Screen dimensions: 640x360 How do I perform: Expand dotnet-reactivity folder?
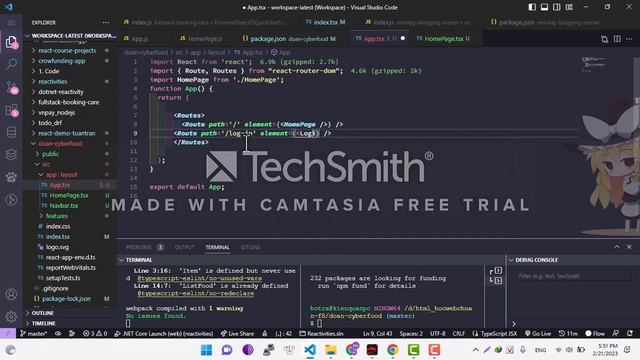(x=61, y=92)
